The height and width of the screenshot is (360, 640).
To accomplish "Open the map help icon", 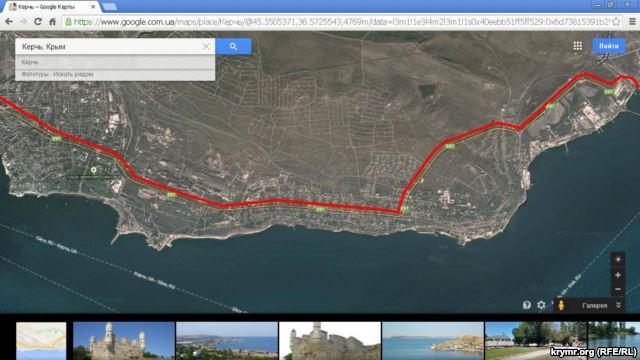I will tap(527, 305).
